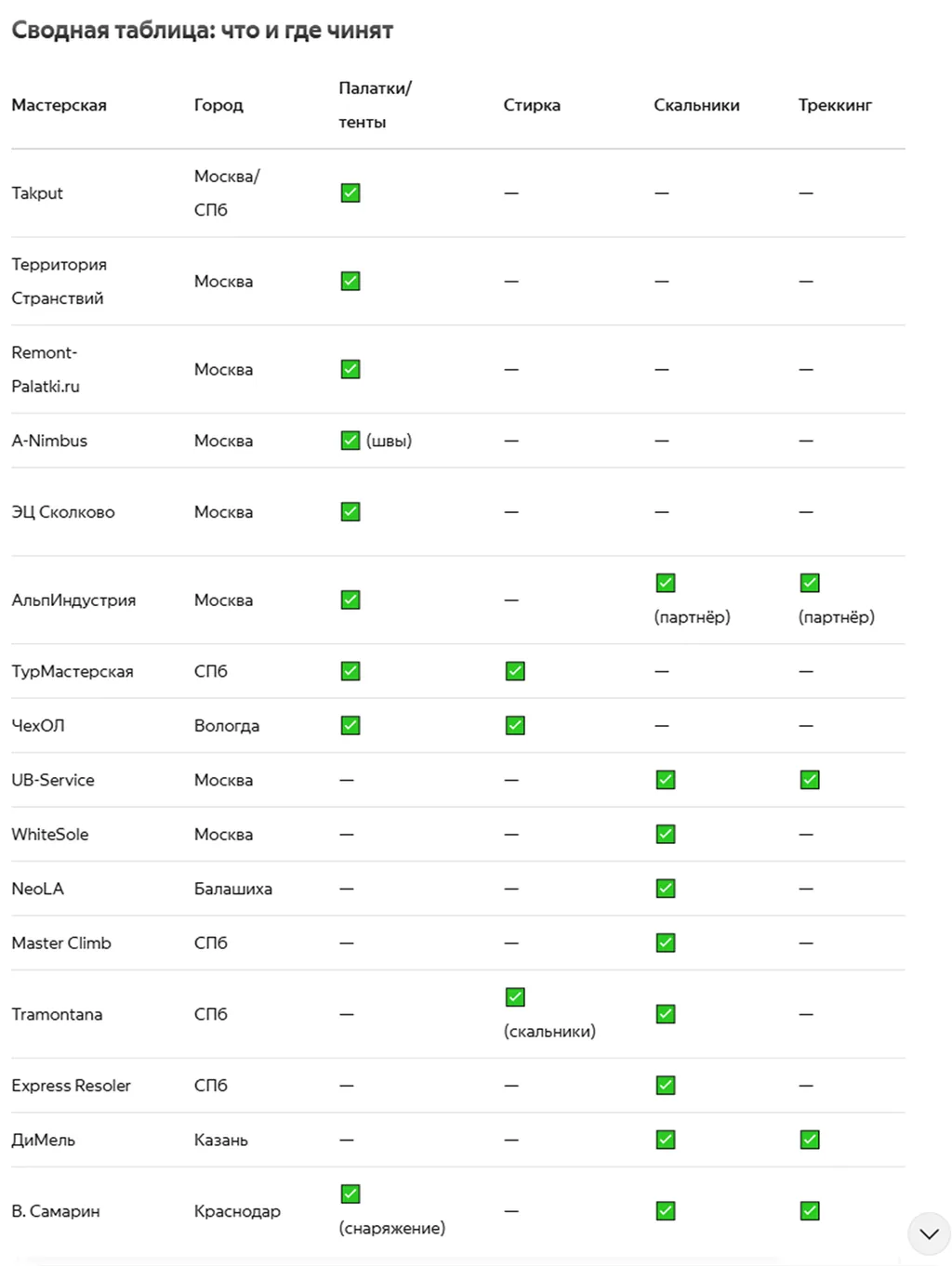Click green checkmark in Takput tents column

(350, 192)
